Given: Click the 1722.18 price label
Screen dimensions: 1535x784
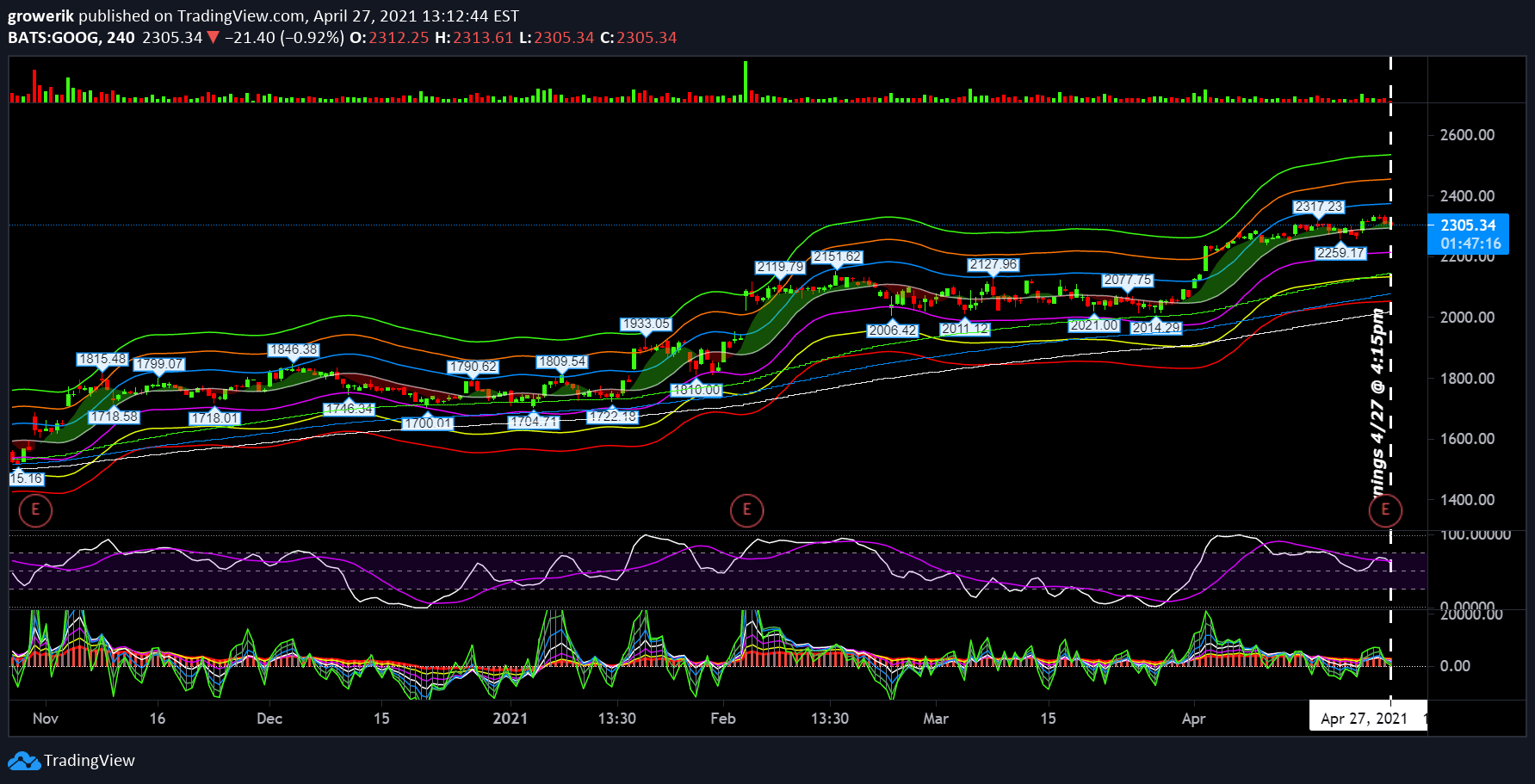Looking at the screenshot, I should pyautogui.click(x=612, y=417).
